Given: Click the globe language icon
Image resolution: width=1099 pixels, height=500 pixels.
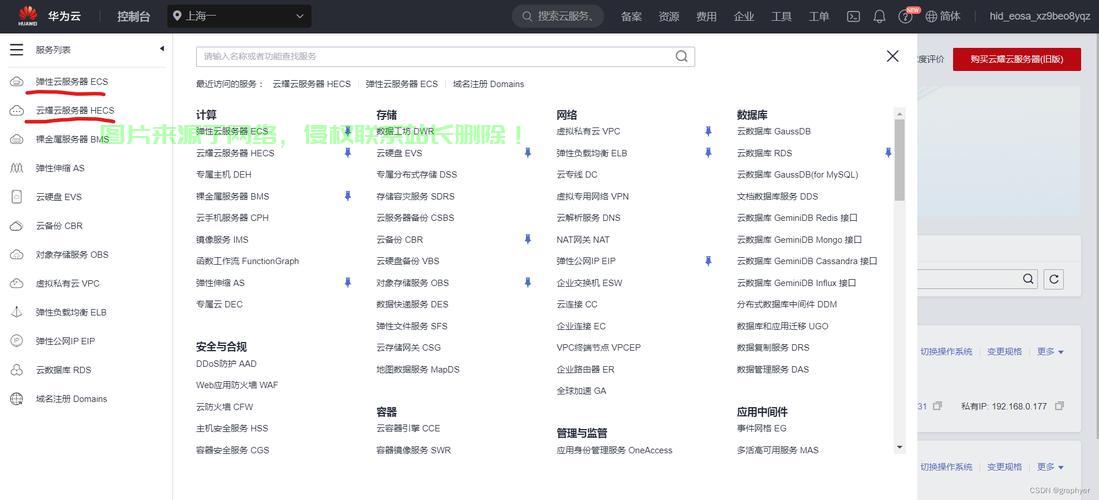Looking at the screenshot, I should click(931, 16).
